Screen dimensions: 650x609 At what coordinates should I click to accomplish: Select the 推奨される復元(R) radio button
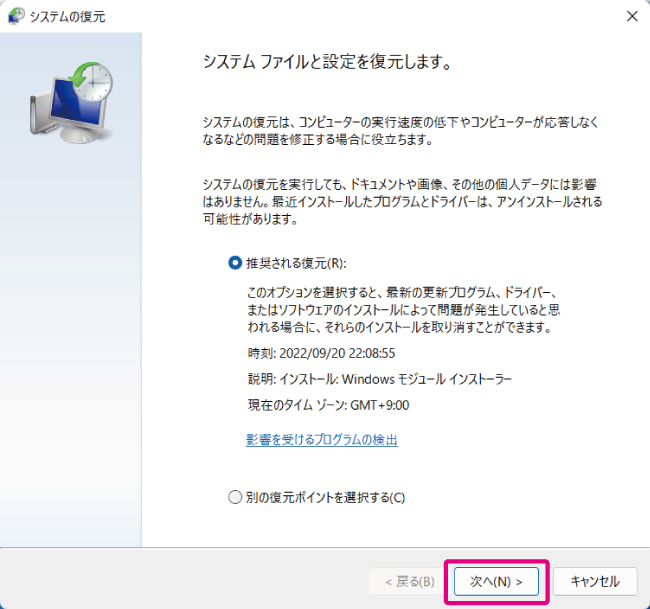(x=236, y=263)
